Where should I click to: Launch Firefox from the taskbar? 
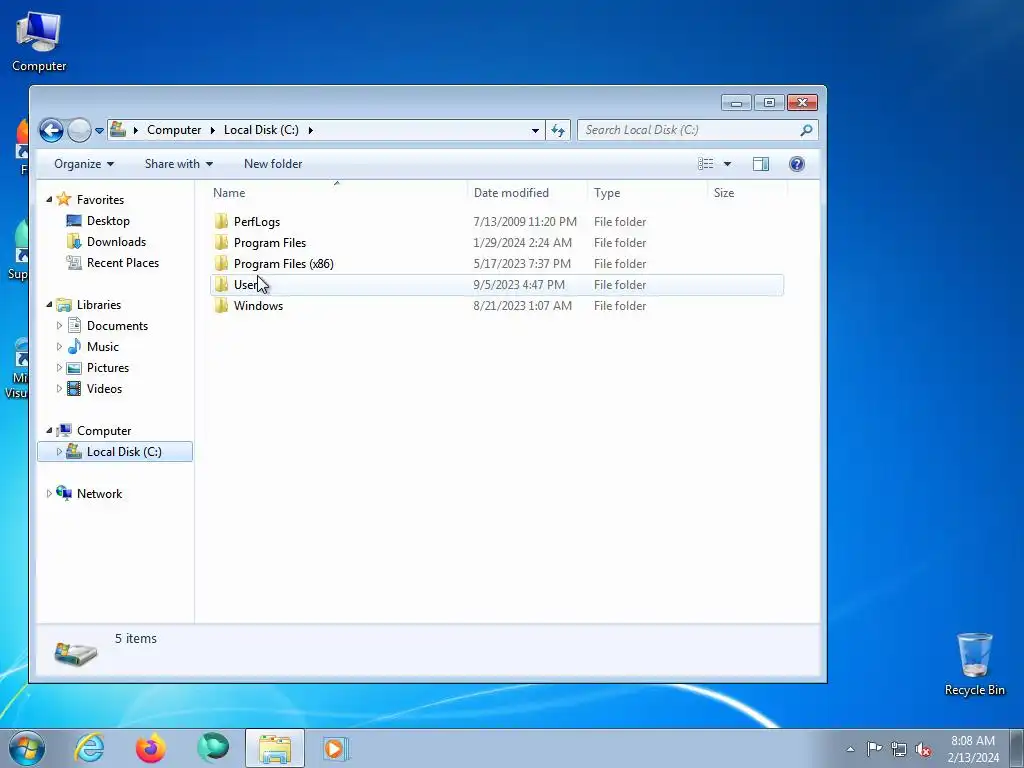151,748
